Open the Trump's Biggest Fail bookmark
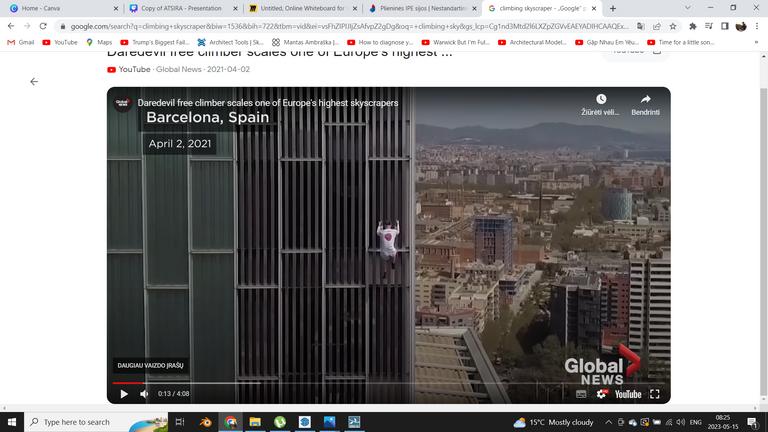 click(155, 43)
